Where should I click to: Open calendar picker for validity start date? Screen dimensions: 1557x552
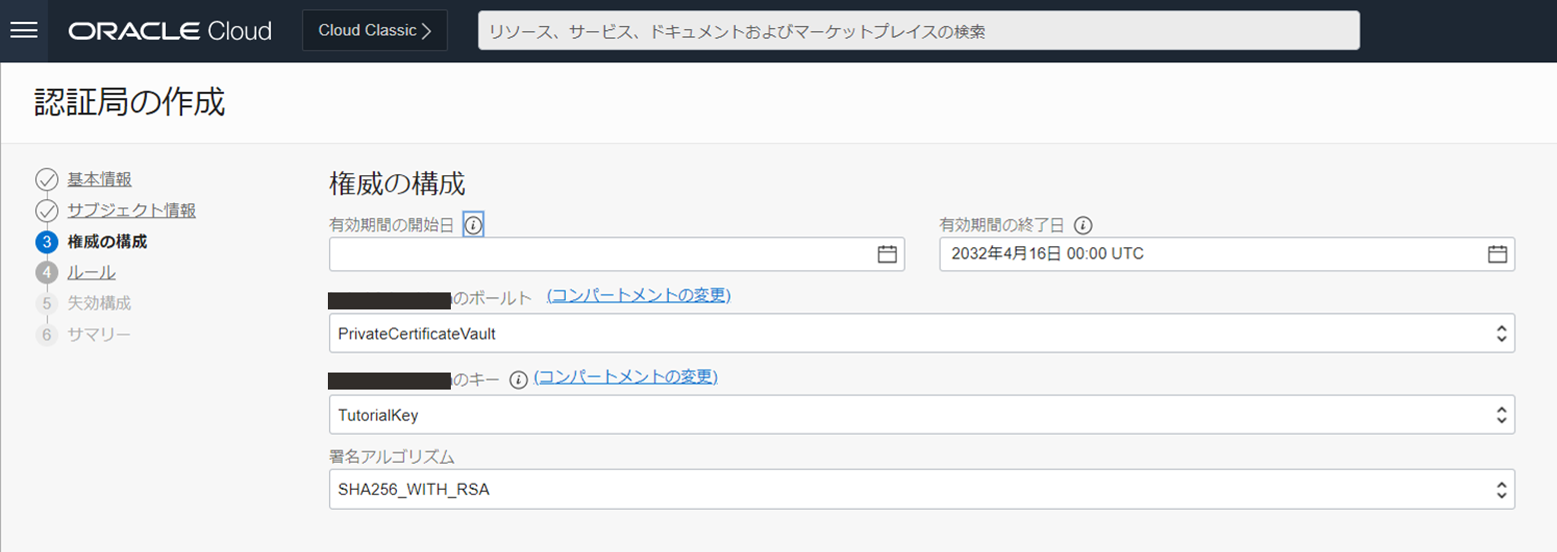(886, 254)
